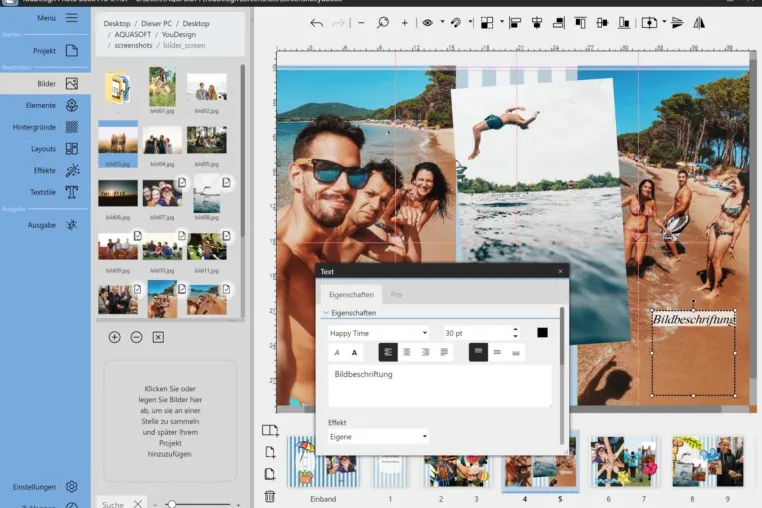Switch to the Bilder section
The height and width of the screenshot is (508, 762).
(x=45, y=84)
